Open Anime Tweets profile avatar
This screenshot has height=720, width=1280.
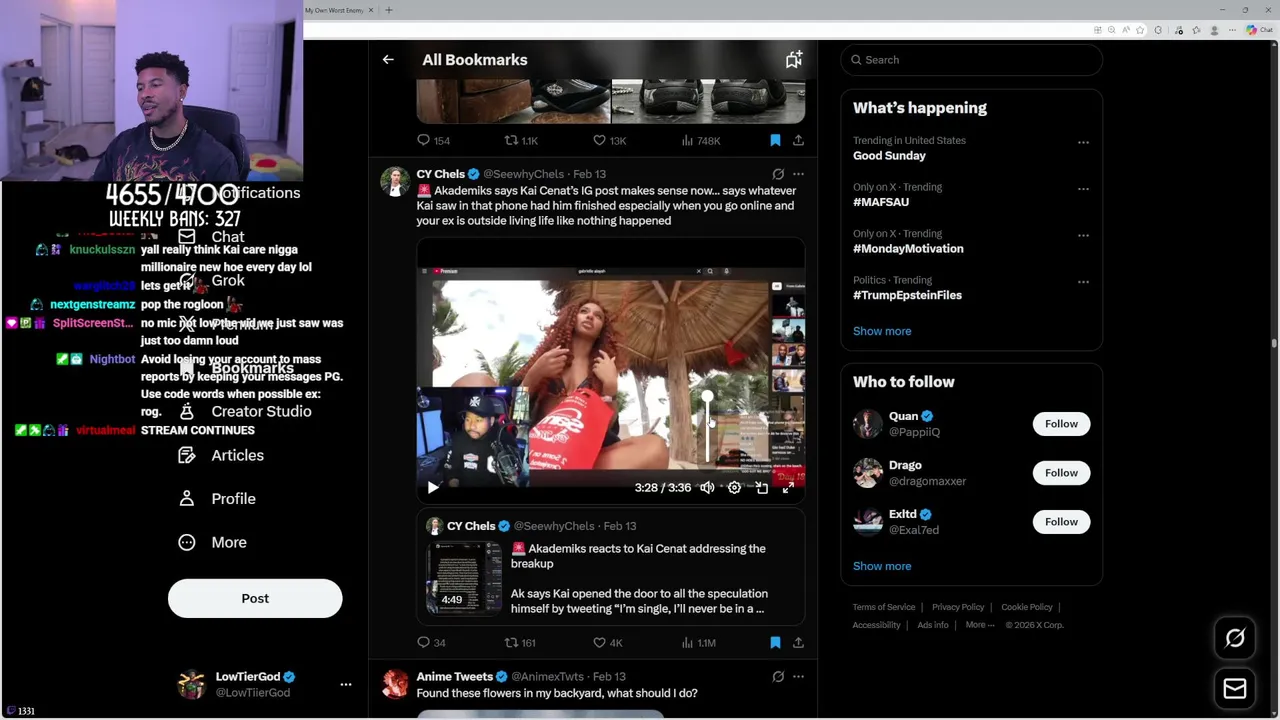tap(395, 685)
